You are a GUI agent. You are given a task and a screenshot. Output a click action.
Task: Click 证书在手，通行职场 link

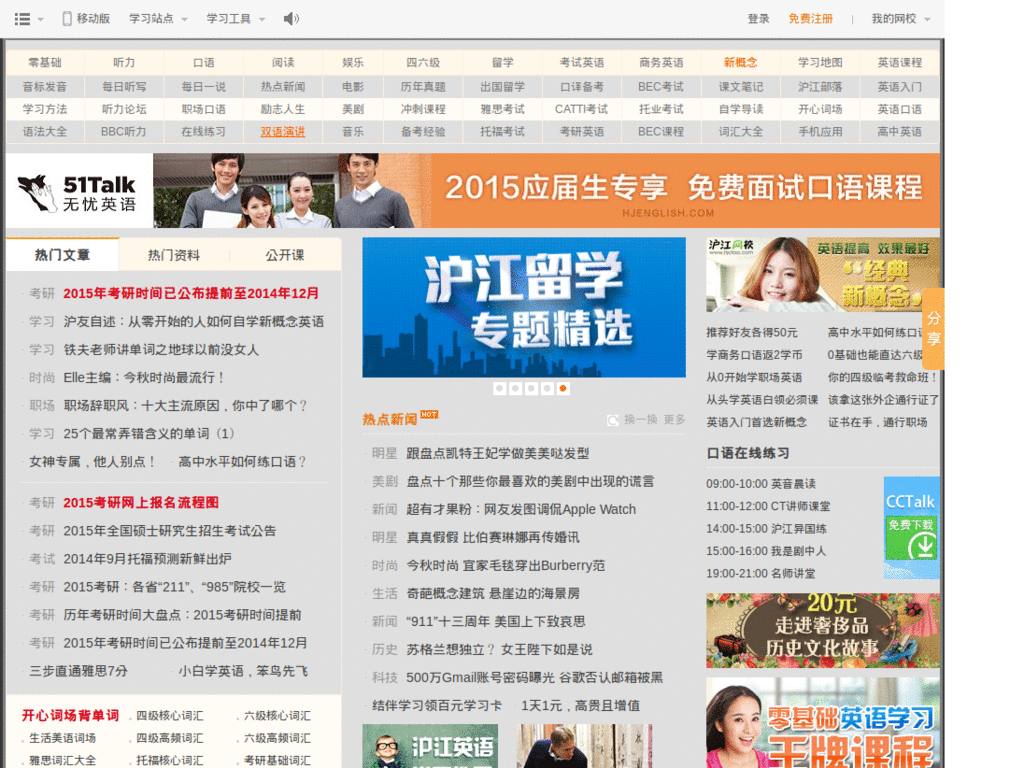point(878,422)
